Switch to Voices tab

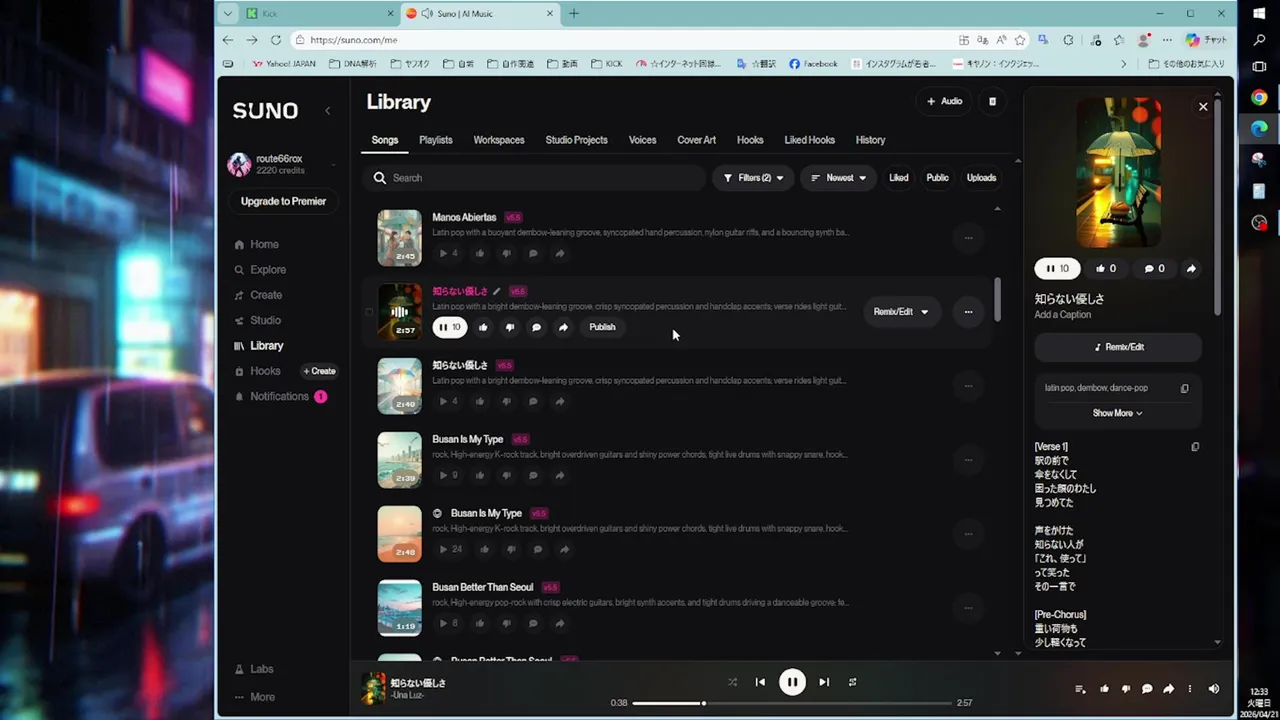click(642, 140)
